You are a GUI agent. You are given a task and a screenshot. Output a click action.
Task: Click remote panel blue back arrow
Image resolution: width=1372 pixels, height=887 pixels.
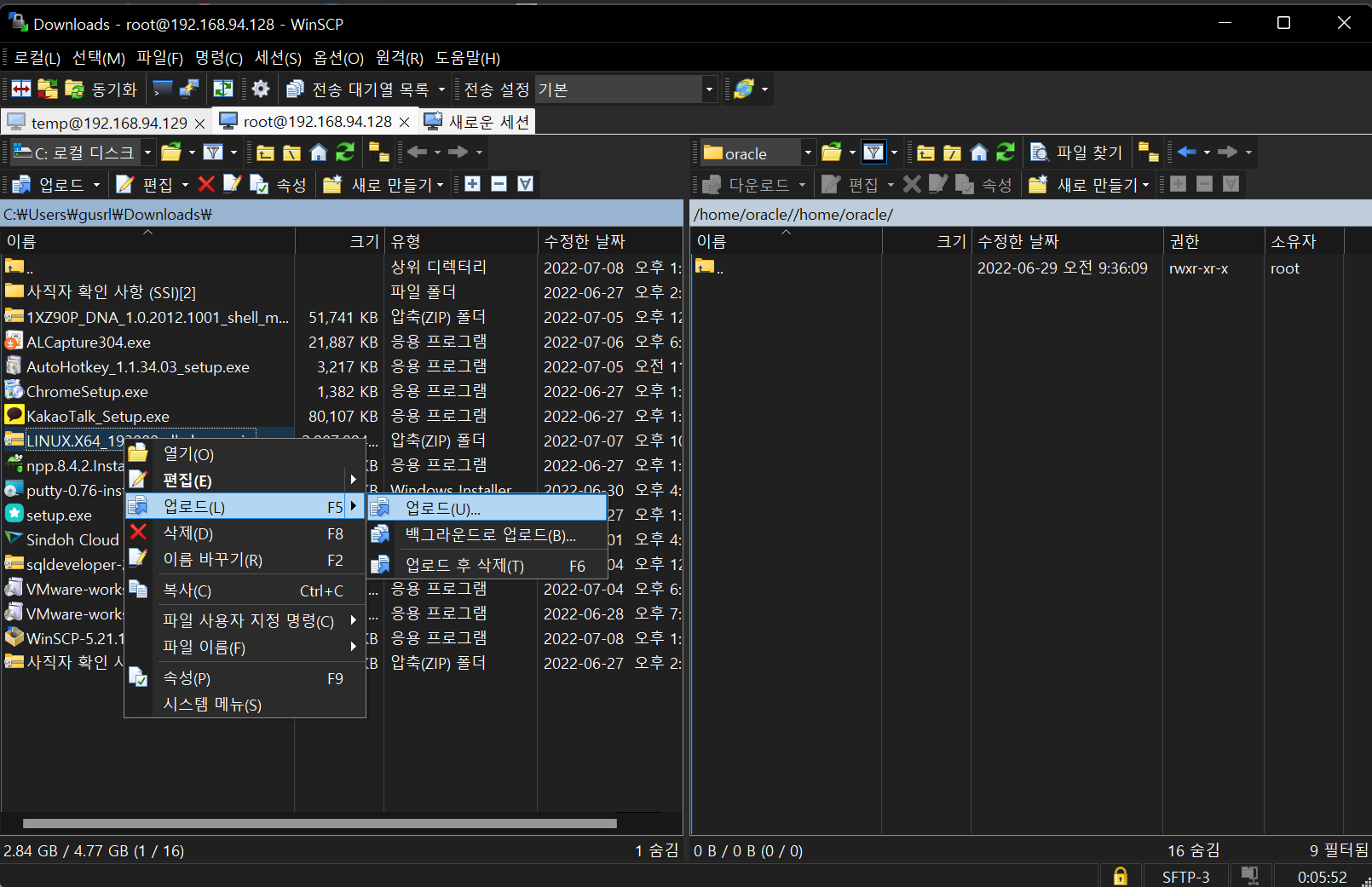tap(1187, 153)
